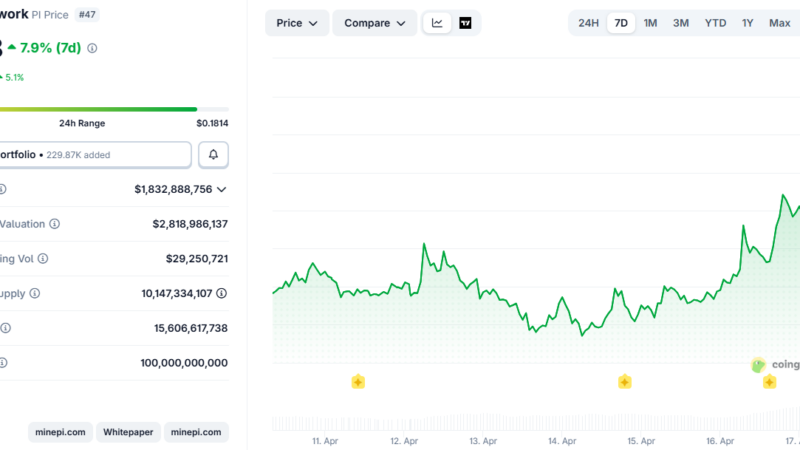Click the news marker near 17. Apr
Image resolution: width=800 pixels, height=450 pixels.
(769, 382)
